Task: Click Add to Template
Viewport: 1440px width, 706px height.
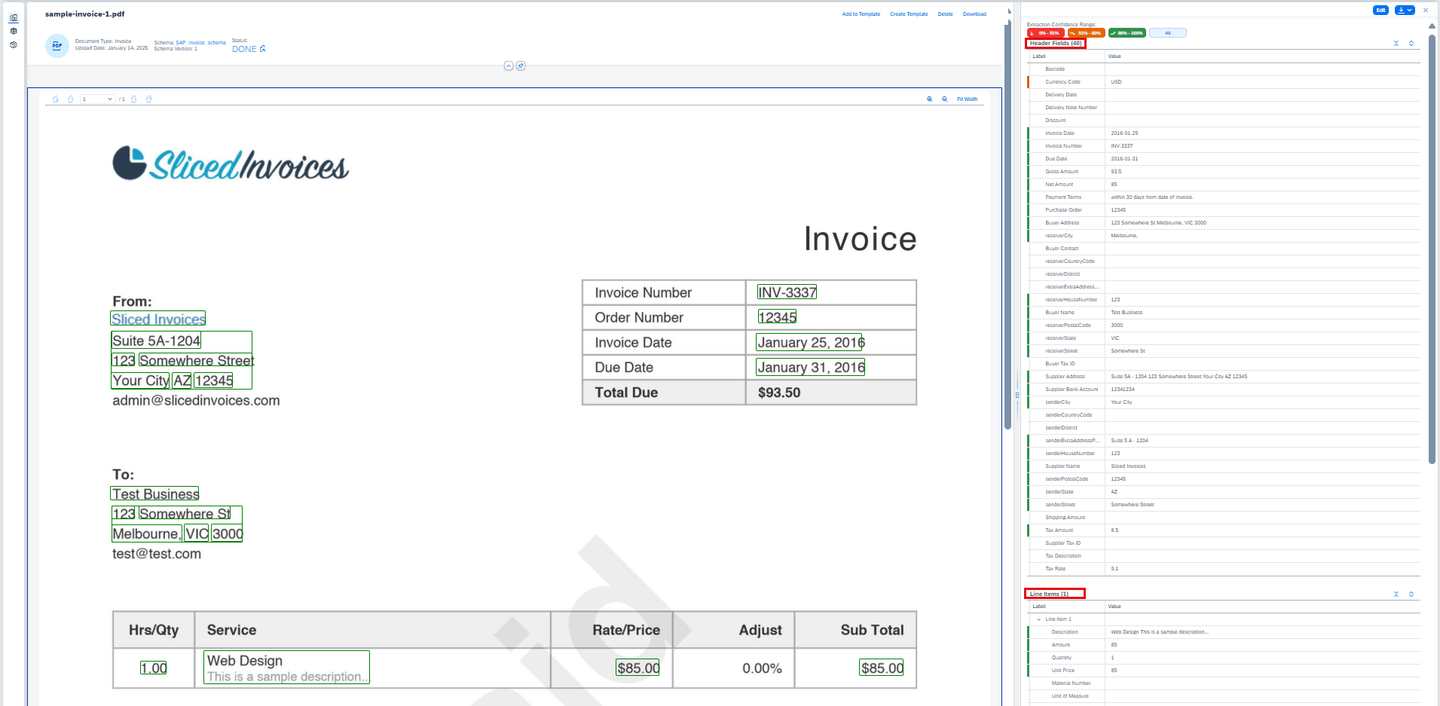Action: coord(861,14)
